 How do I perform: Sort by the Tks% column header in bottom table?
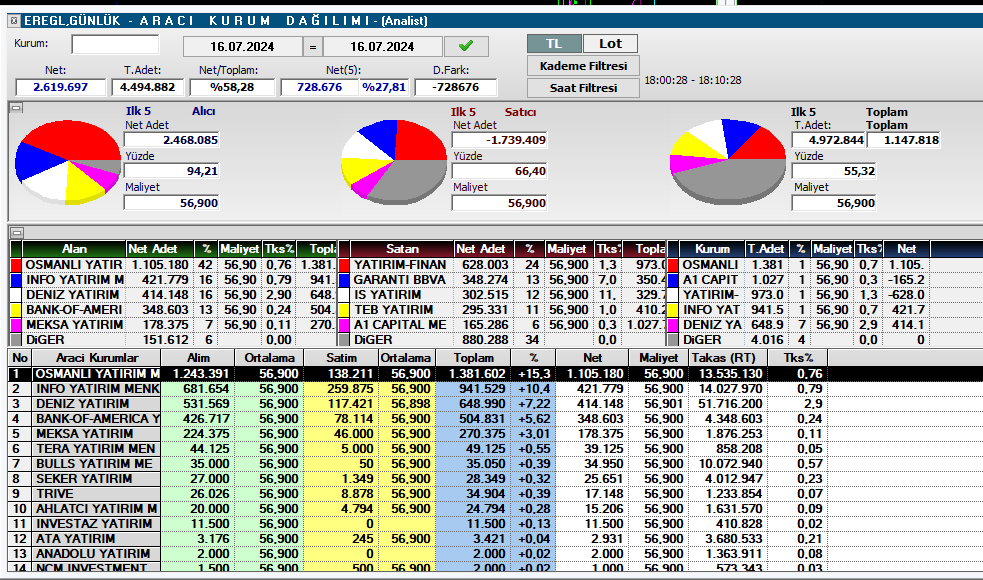click(798, 358)
